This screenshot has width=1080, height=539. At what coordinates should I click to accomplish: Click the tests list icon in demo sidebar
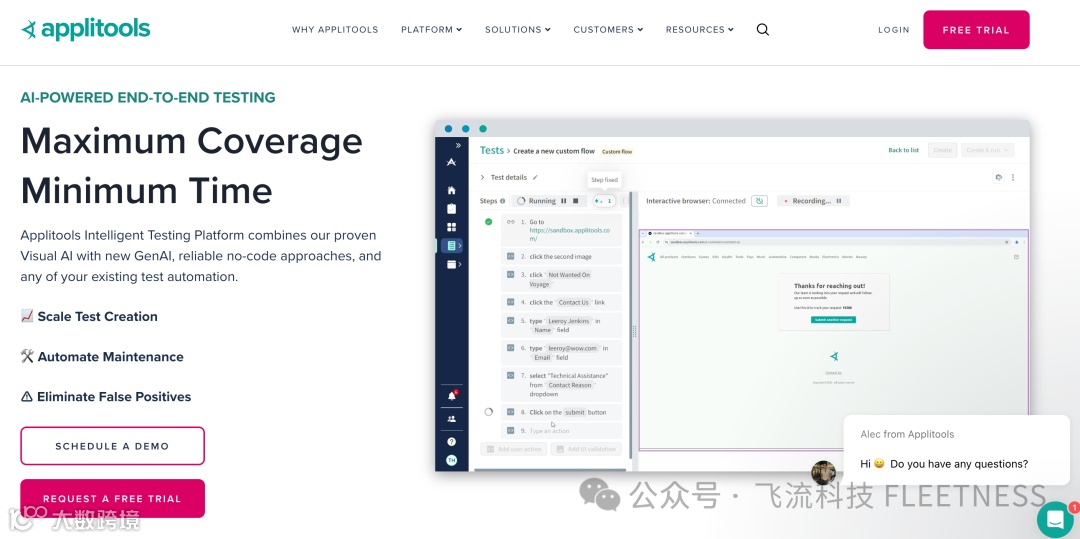point(452,246)
